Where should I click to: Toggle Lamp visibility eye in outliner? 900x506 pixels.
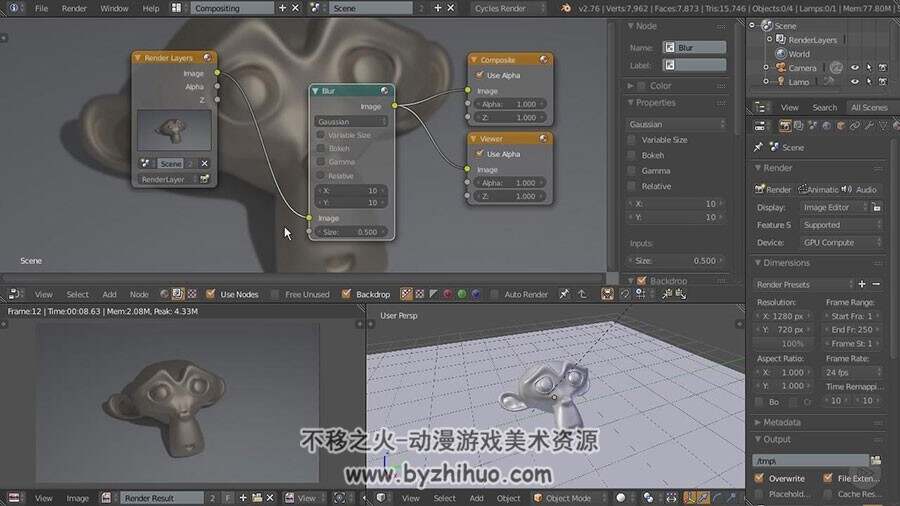pos(855,81)
